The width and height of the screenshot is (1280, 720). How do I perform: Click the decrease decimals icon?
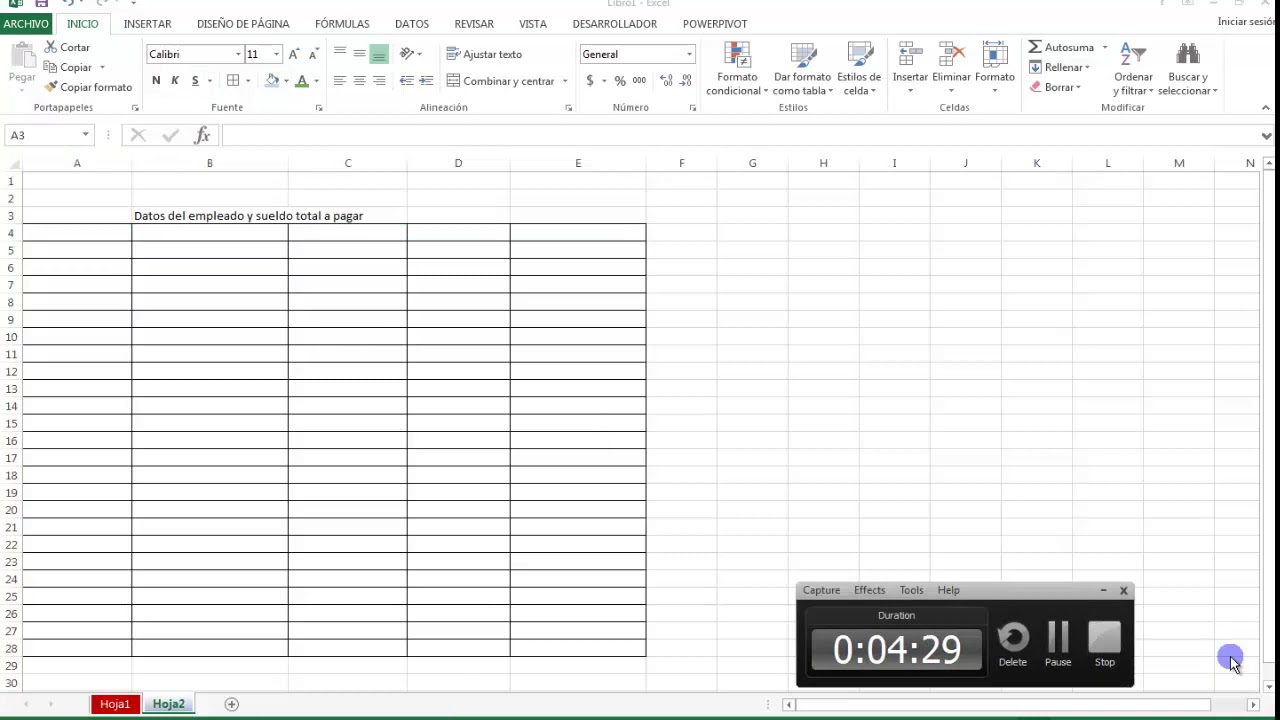[x=686, y=80]
